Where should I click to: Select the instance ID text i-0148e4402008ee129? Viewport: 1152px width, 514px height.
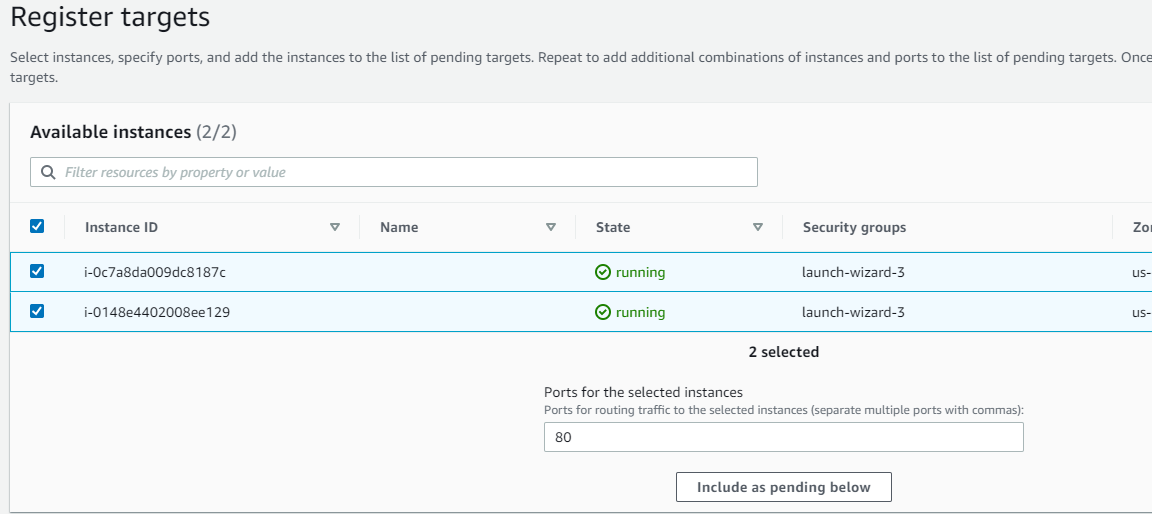[157, 312]
